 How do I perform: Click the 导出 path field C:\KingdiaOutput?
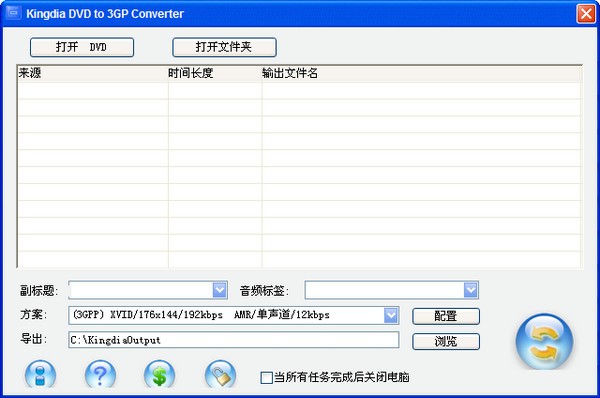point(233,340)
